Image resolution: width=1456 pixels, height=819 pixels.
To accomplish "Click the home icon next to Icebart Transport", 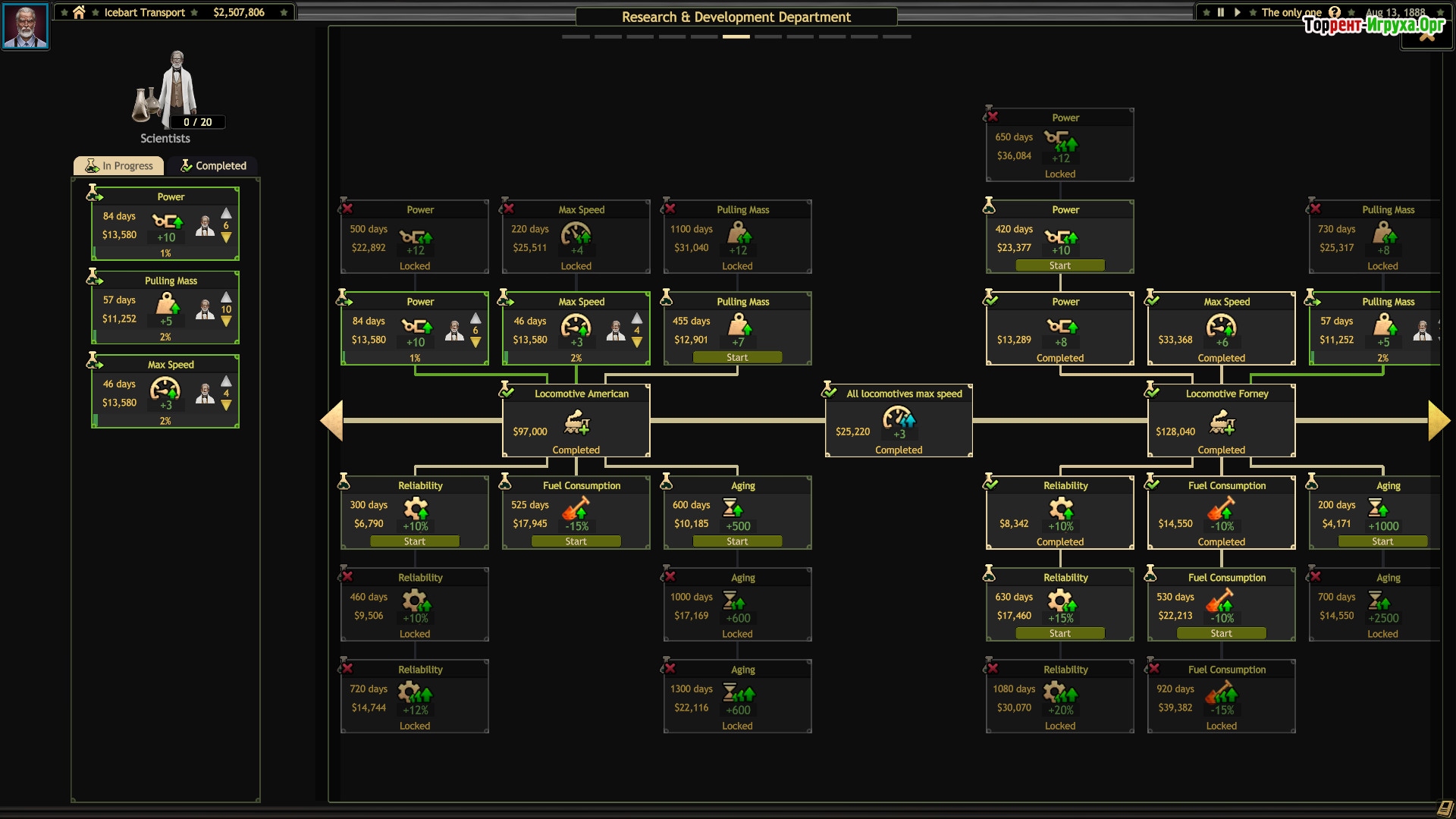I will 79,12.
